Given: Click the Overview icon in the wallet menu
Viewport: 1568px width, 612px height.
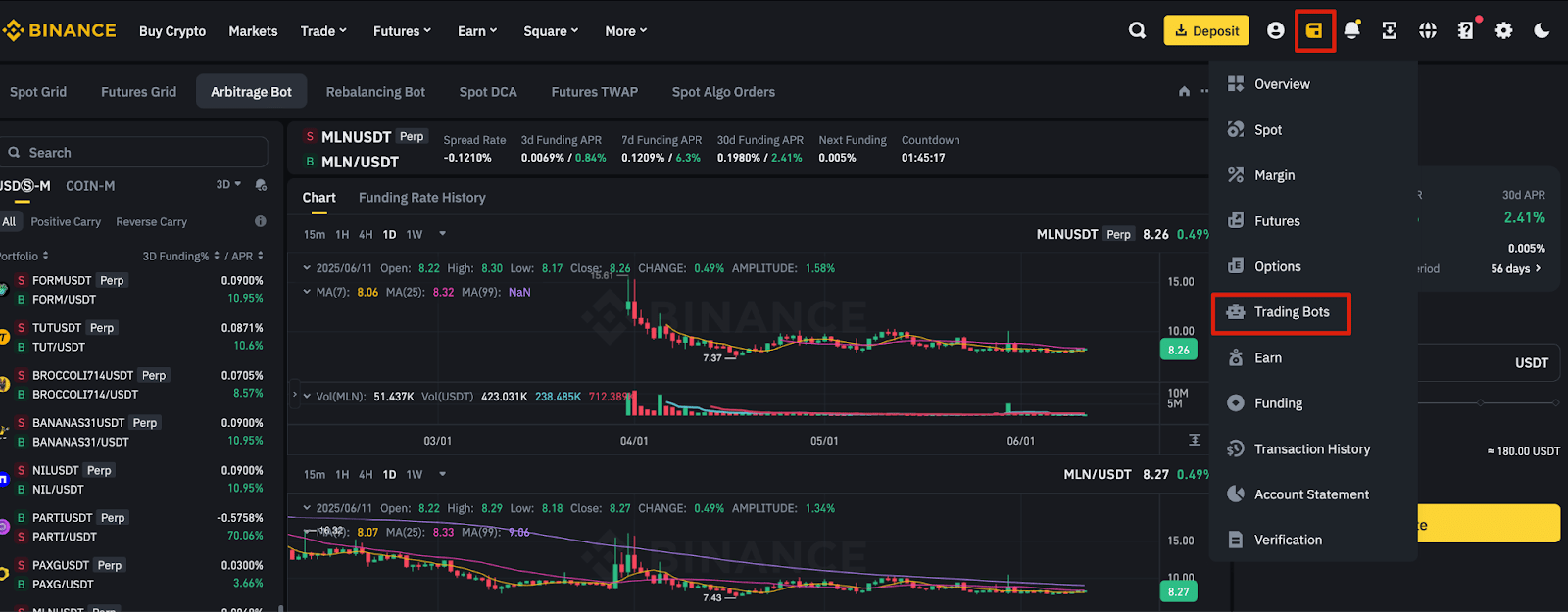Looking at the screenshot, I should 1236,84.
